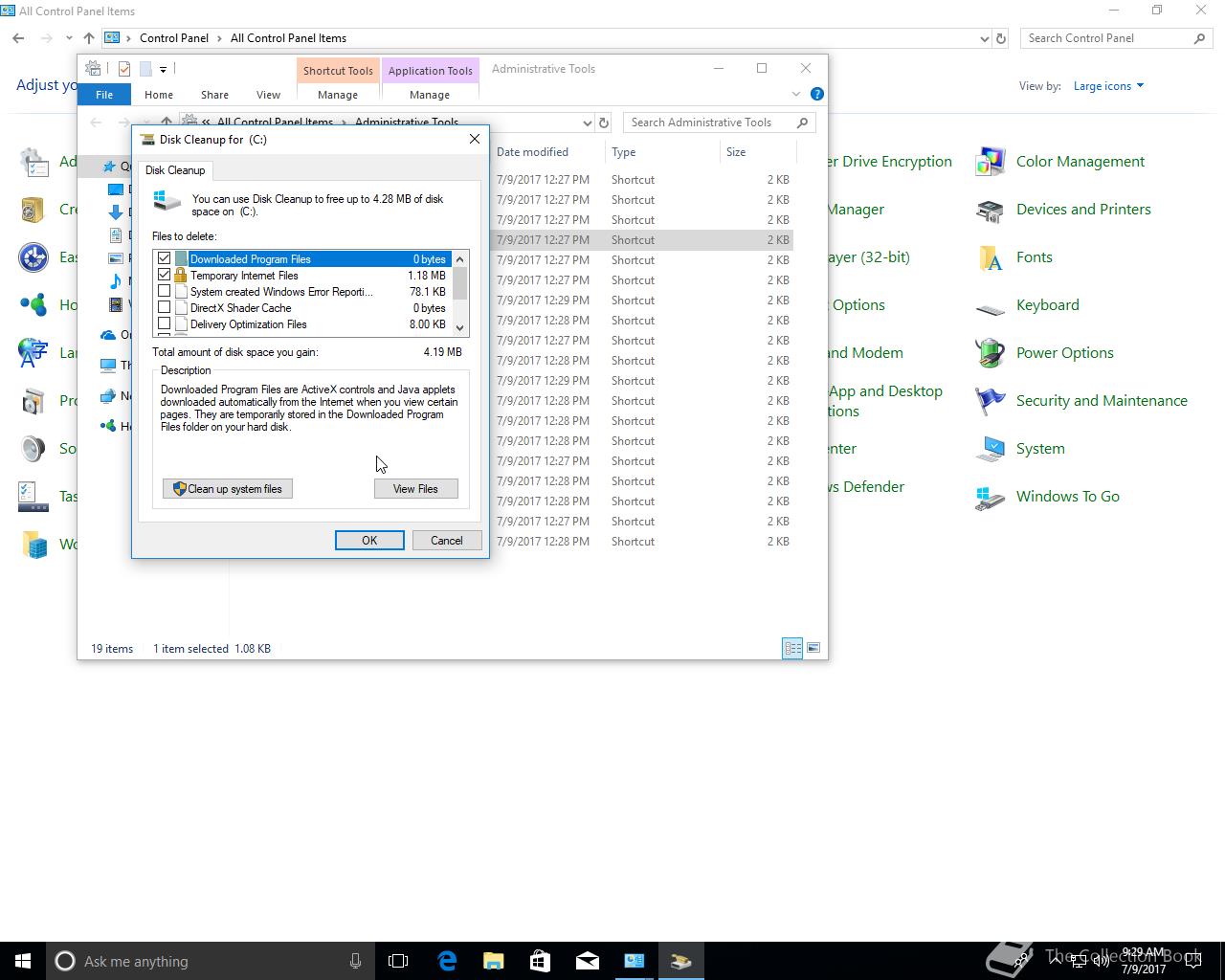The width and height of the screenshot is (1225, 980).
Task: Refresh the Control Panel address bar
Action: [1001, 38]
